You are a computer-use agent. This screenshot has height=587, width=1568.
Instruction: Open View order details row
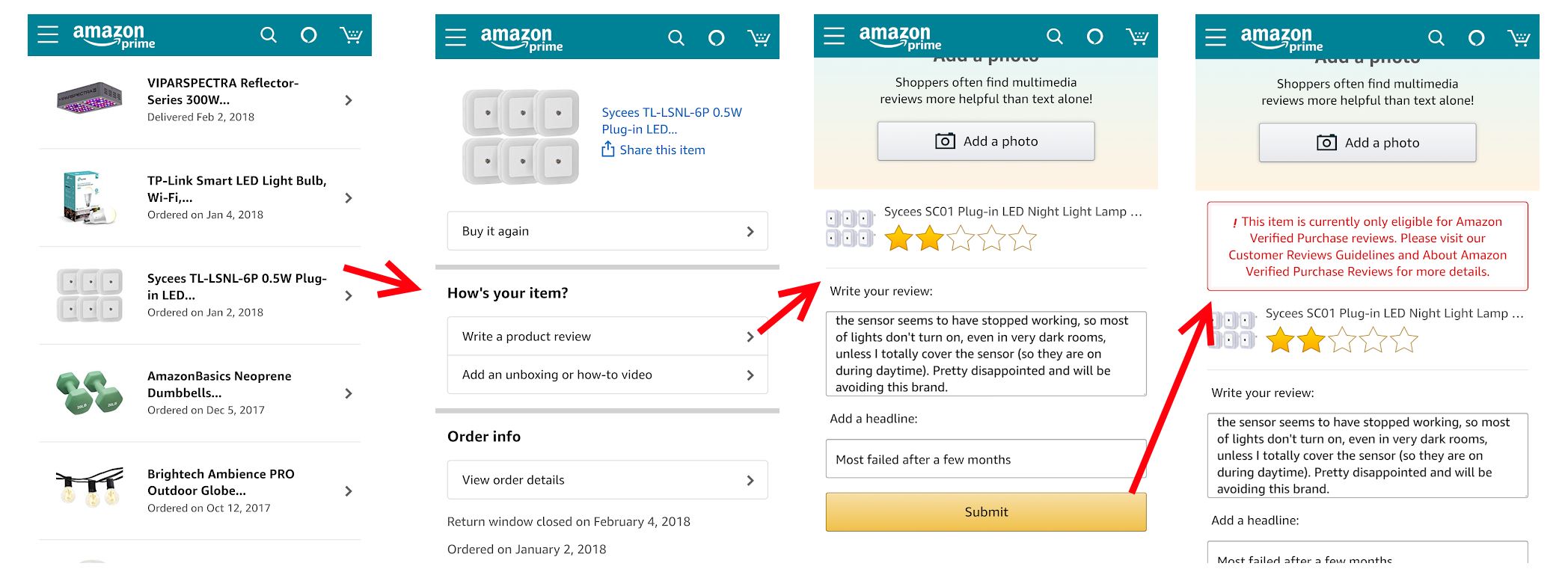[x=607, y=480]
